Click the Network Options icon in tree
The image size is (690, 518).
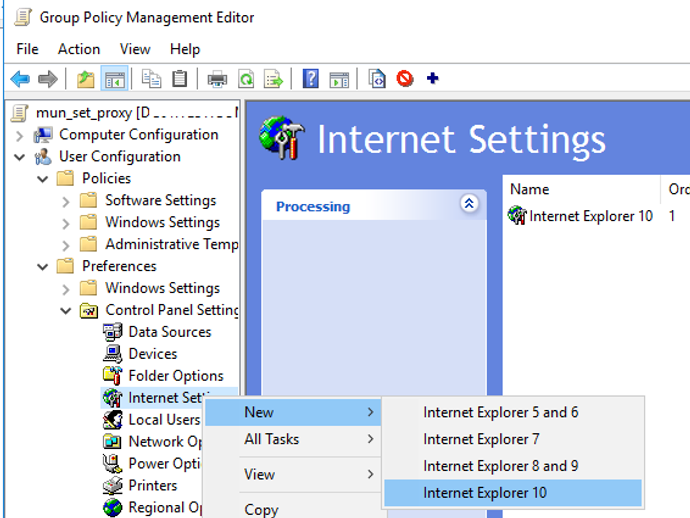pos(112,441)
